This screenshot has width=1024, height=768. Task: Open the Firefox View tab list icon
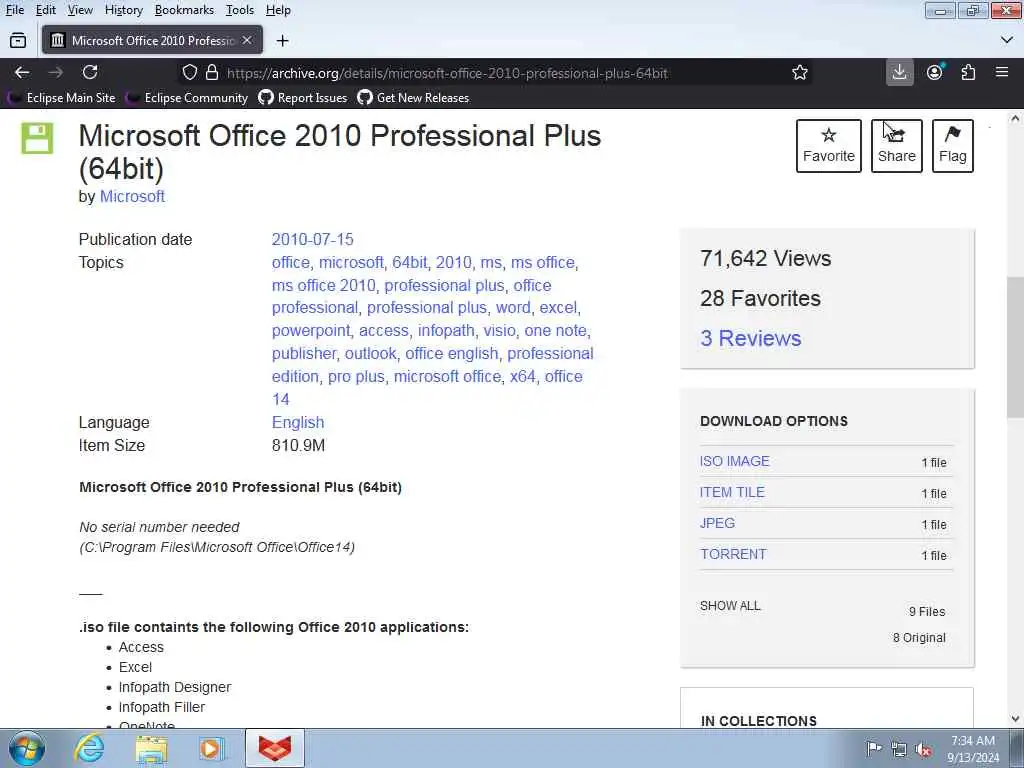(x=18, y=40)
